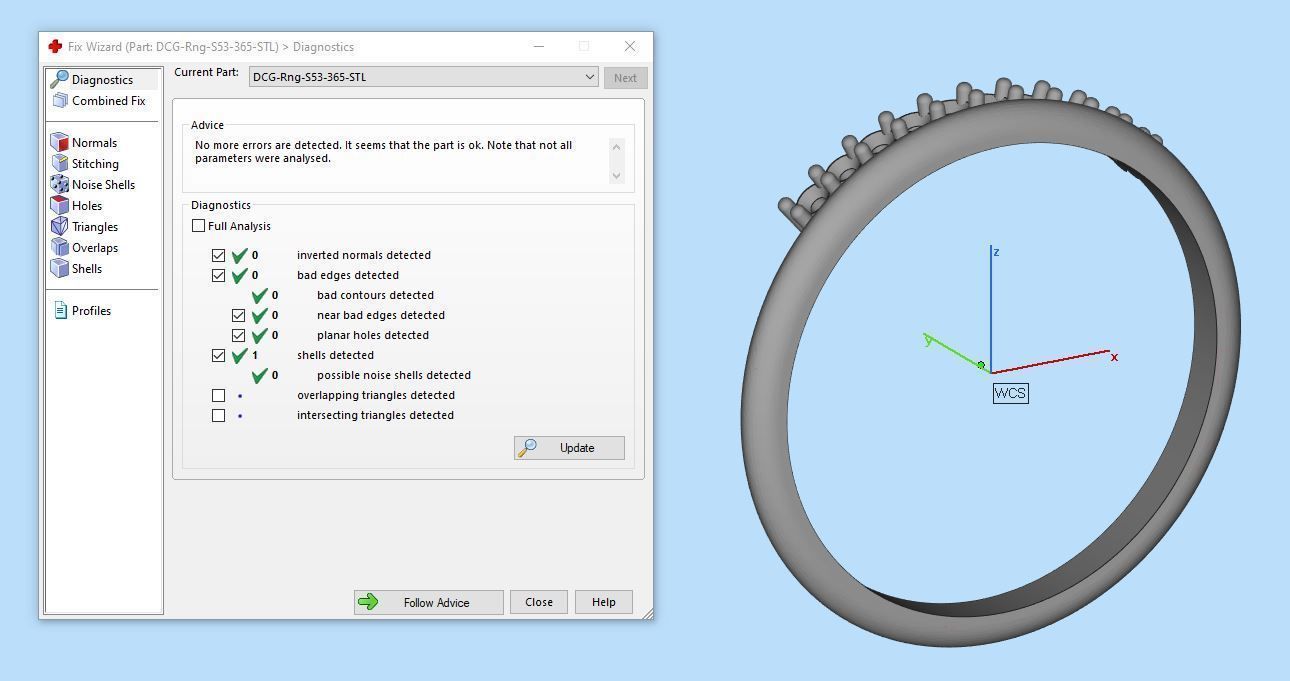Open the Current Part dropdown

(x=423, y=77)
